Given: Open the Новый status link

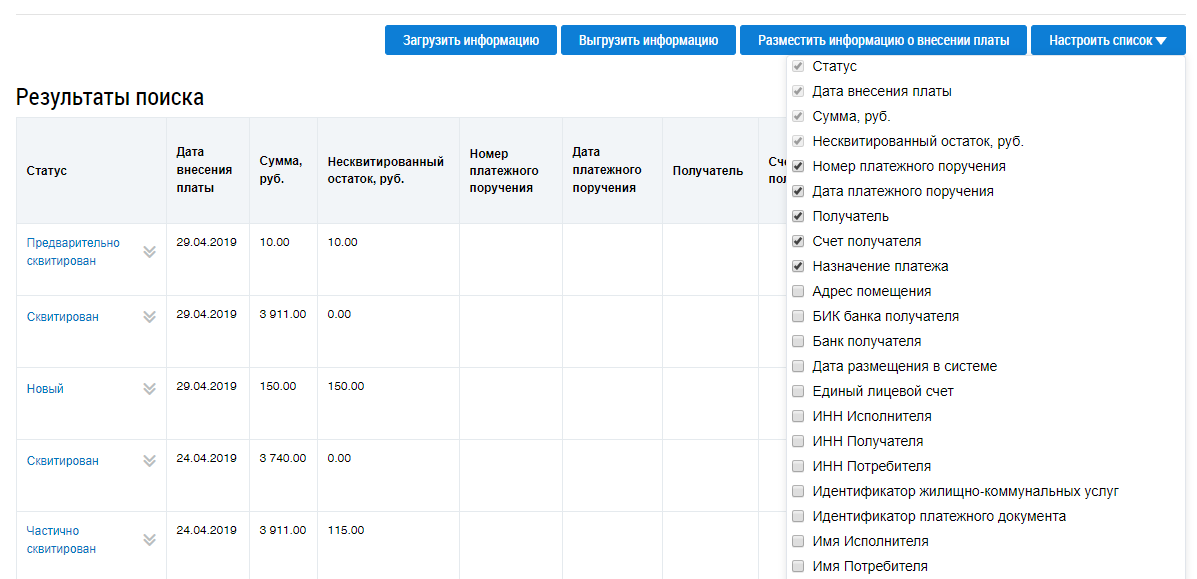Looking at the screenshot, I should point(45,388).
